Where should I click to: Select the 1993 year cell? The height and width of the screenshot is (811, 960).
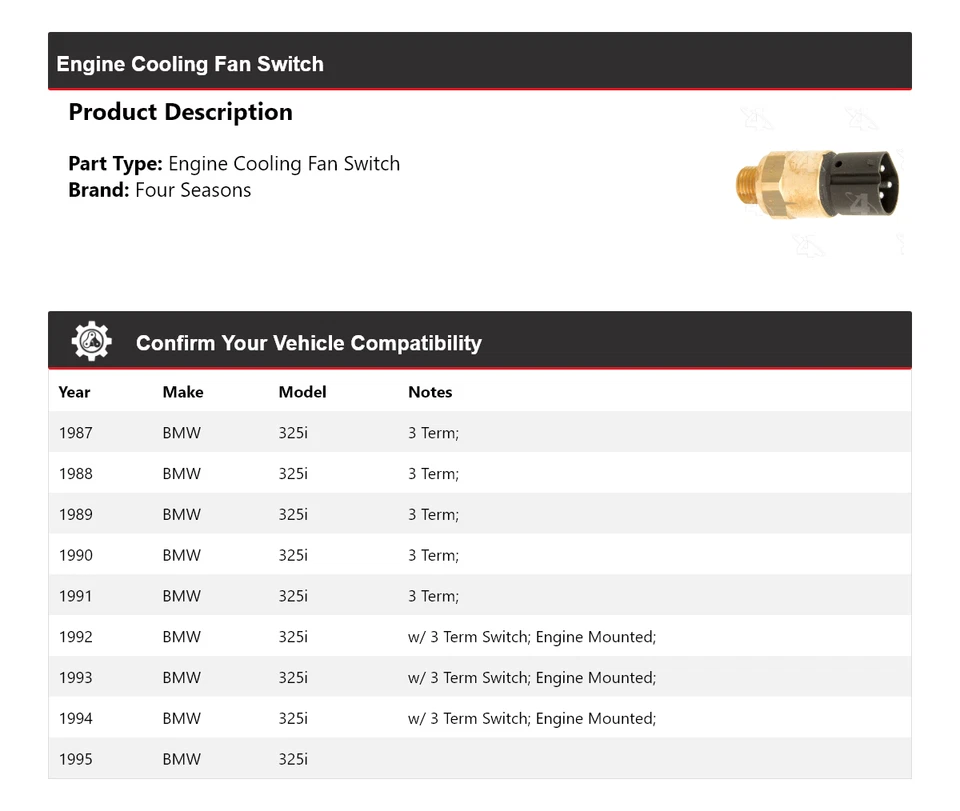click(x=75, y=678)
